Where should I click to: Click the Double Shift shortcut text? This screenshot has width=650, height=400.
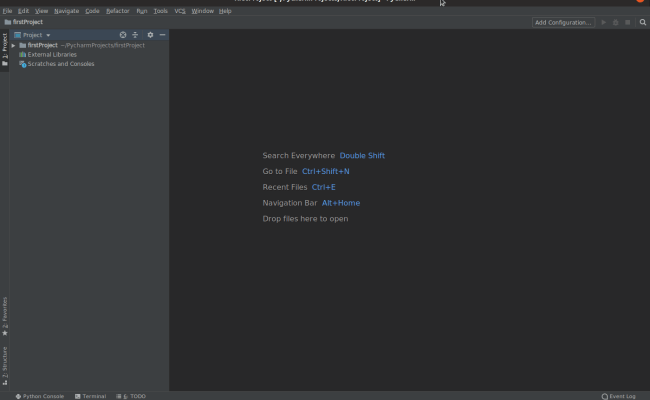click(362, 155)
